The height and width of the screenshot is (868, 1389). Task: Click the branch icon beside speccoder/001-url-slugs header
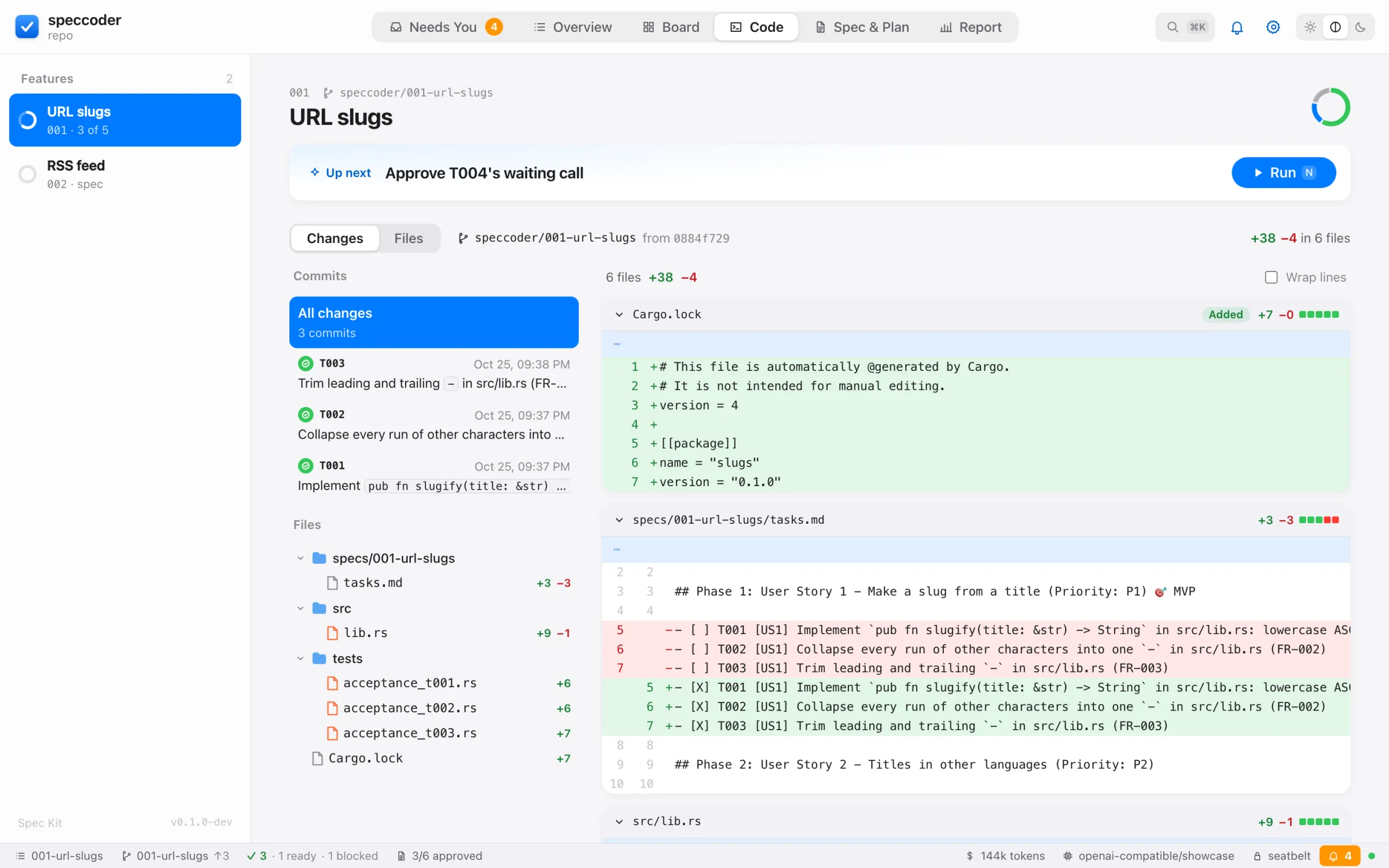tap(462, 238)
